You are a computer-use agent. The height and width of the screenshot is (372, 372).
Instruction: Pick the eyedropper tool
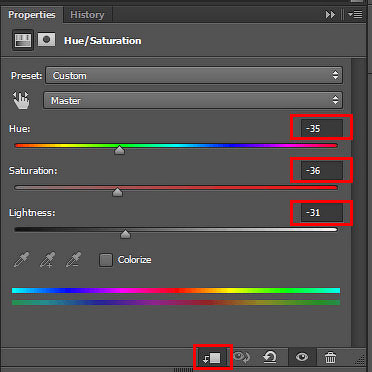(x=21, y=260)
